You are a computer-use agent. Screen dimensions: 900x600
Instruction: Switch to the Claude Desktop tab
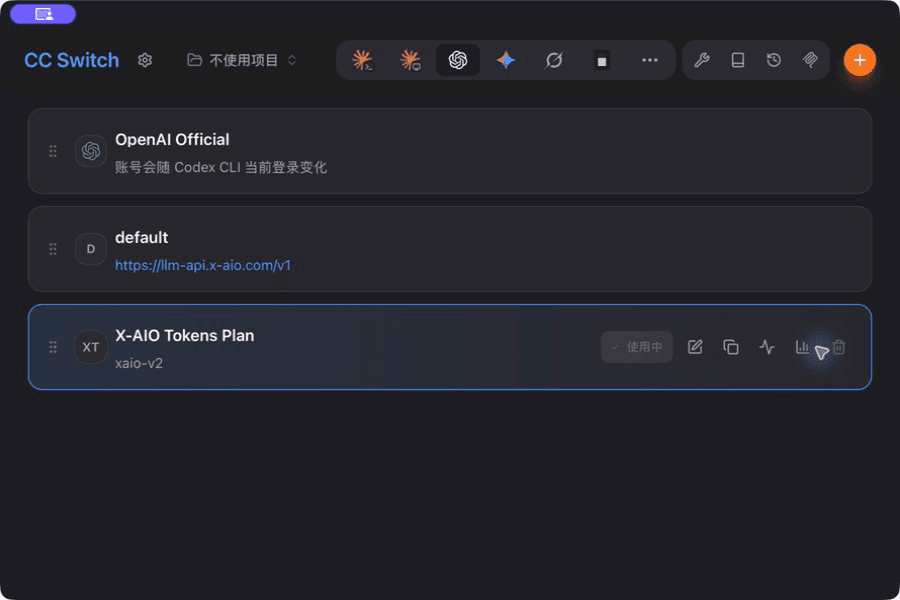point(410,60)
